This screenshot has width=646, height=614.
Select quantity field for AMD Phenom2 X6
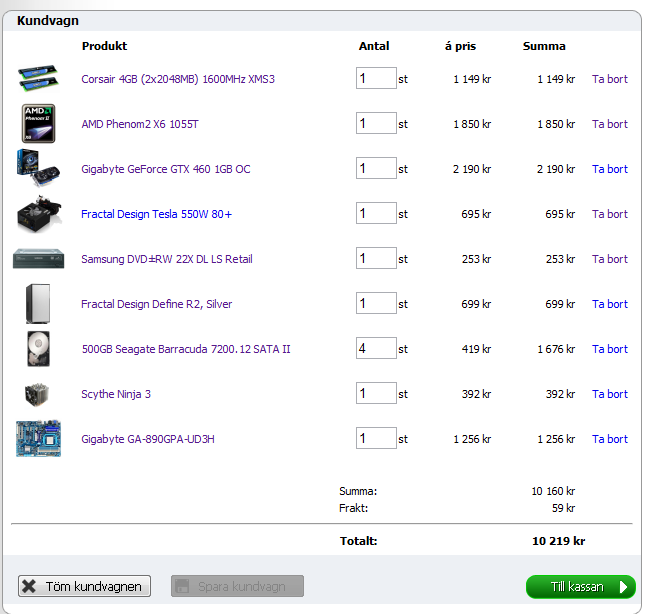pos(376,124)
